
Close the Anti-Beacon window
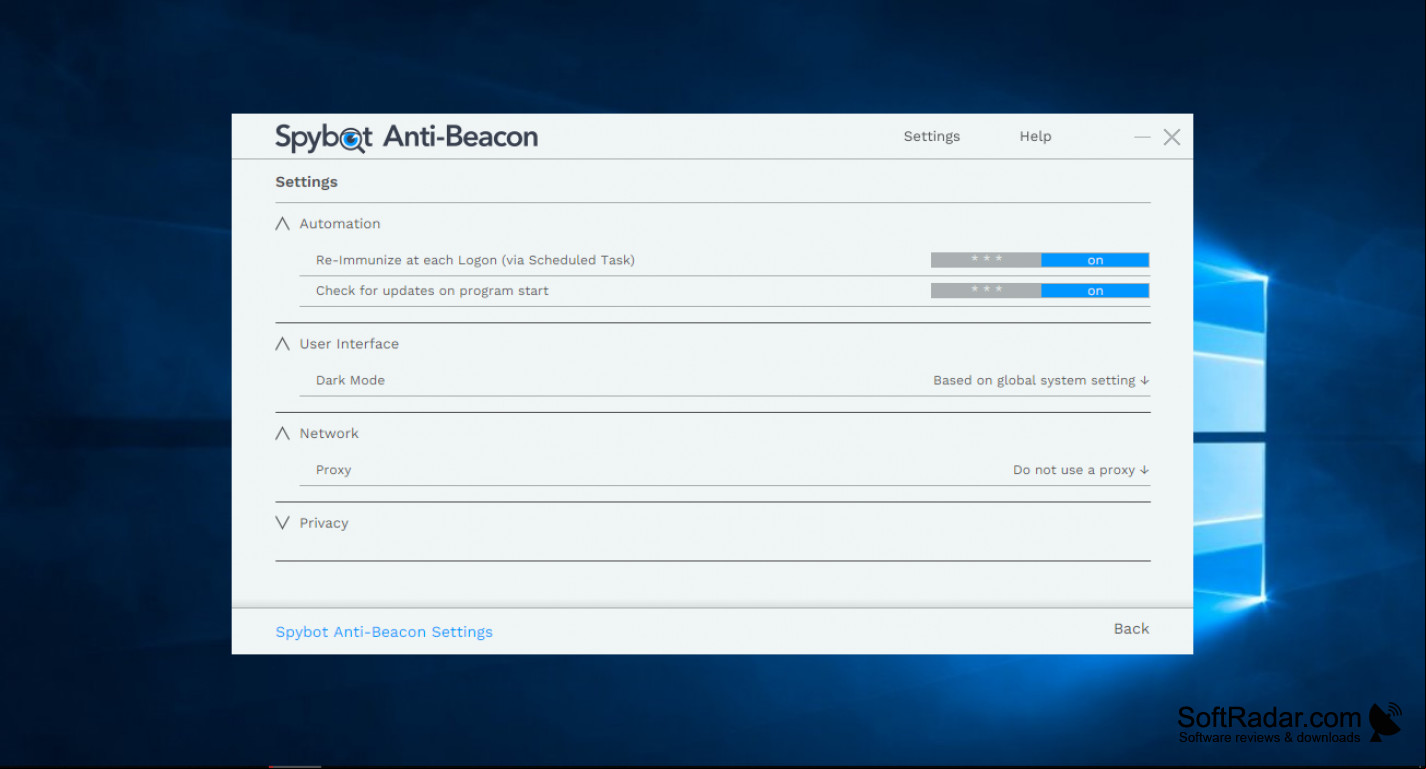coord(1172,137)
